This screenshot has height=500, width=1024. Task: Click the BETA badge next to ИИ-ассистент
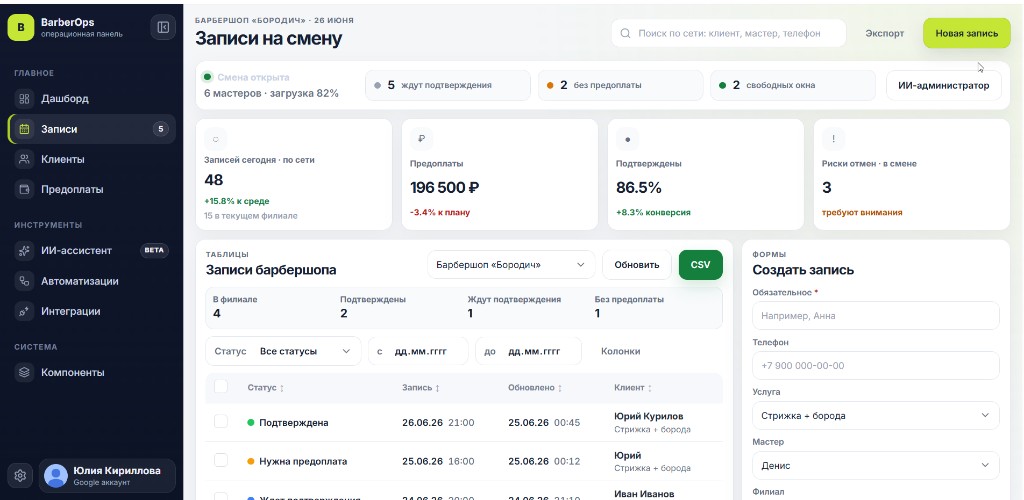point(154,251)
